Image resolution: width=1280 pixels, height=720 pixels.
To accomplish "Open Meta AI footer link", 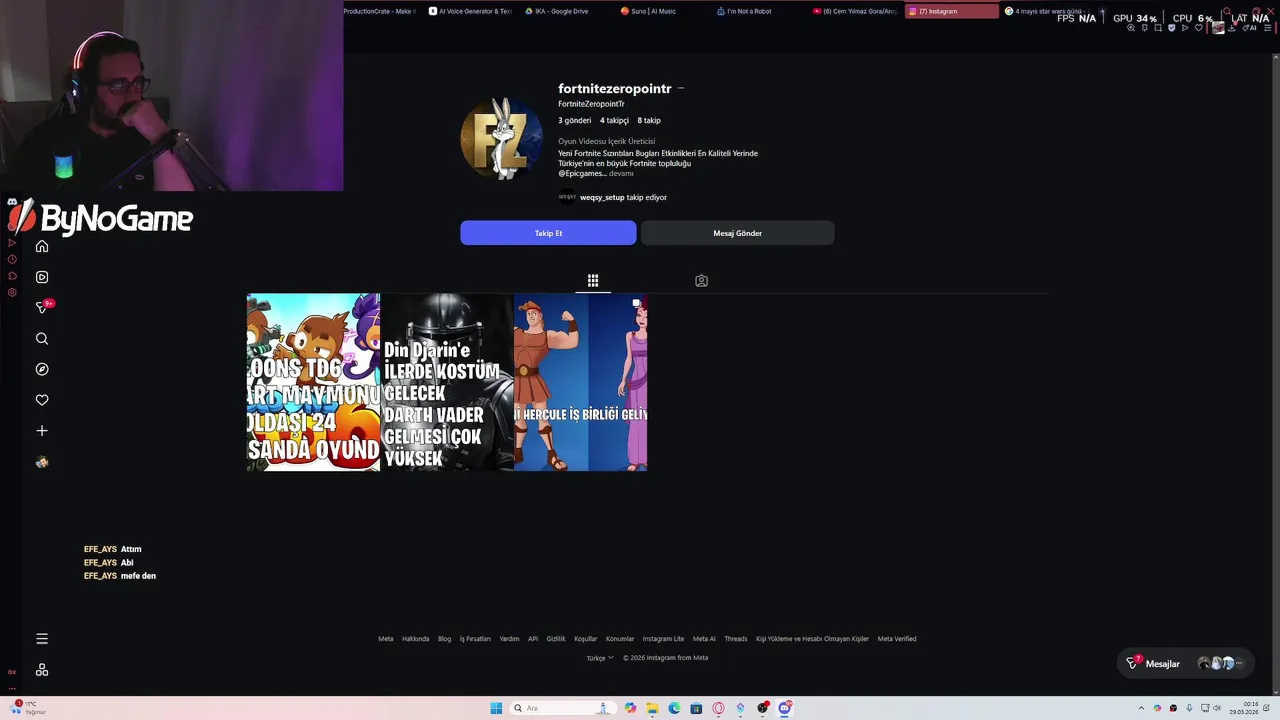I will (x=704, y=639).
